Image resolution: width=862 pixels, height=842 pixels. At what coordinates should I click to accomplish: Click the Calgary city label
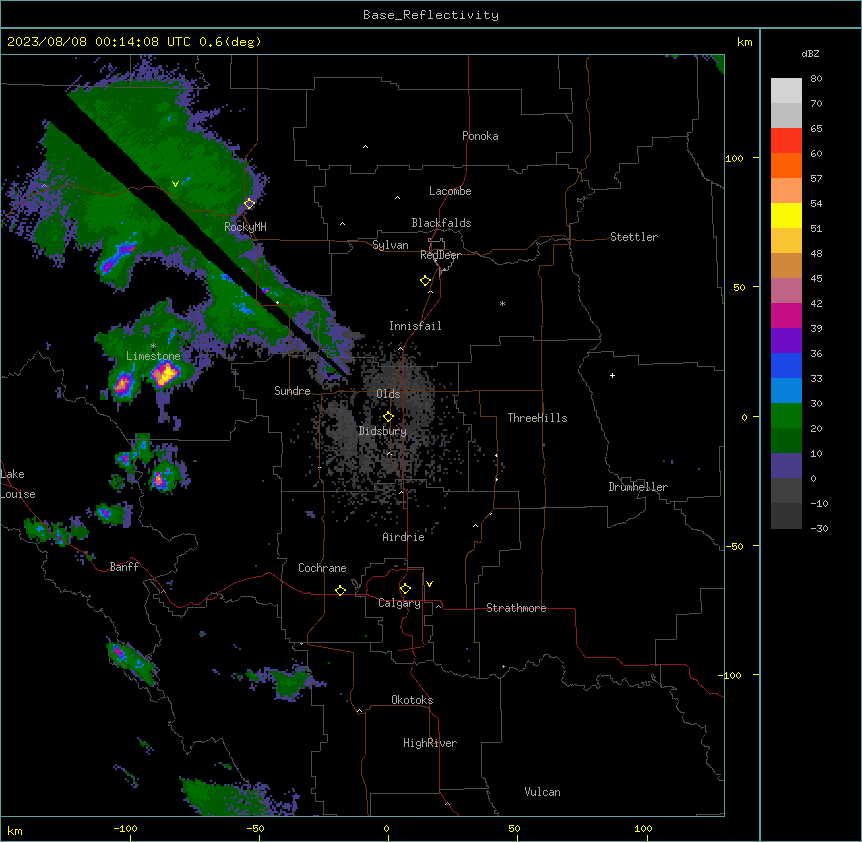click(399, 603)
